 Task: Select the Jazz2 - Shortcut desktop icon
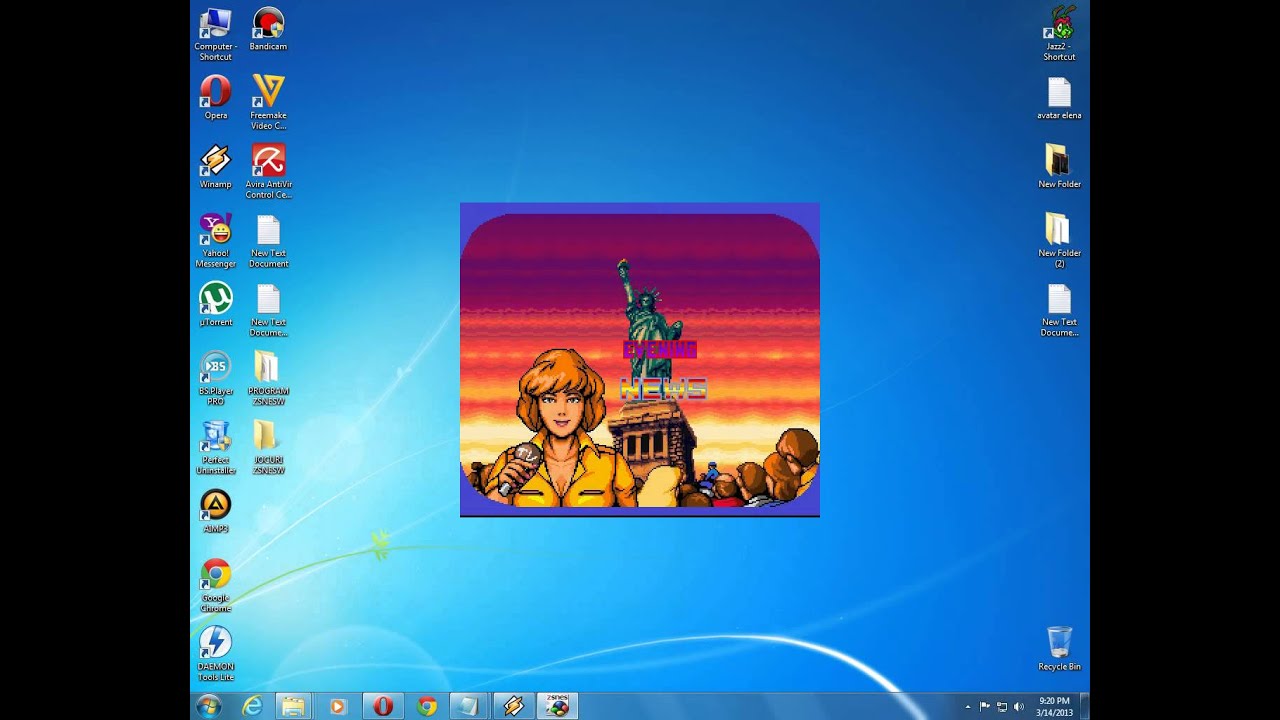1059,34
